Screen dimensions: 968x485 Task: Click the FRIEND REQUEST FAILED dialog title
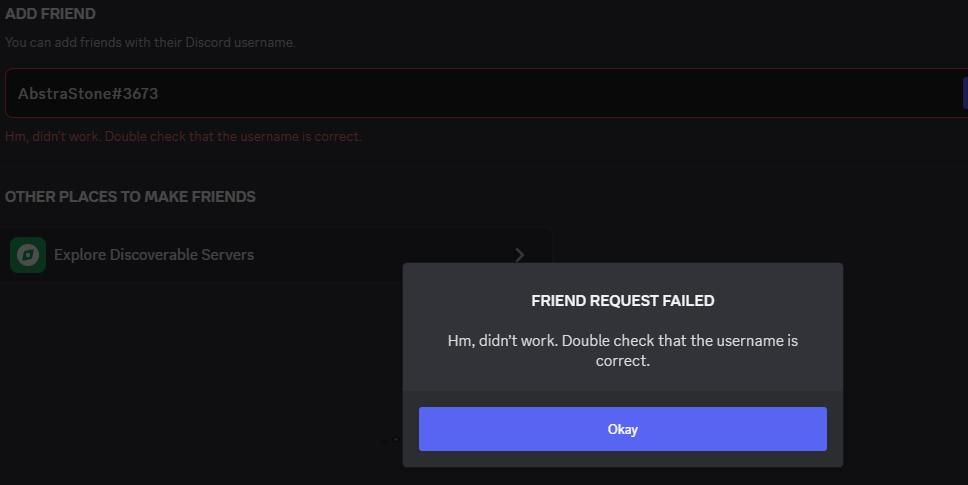click(622, 300)
